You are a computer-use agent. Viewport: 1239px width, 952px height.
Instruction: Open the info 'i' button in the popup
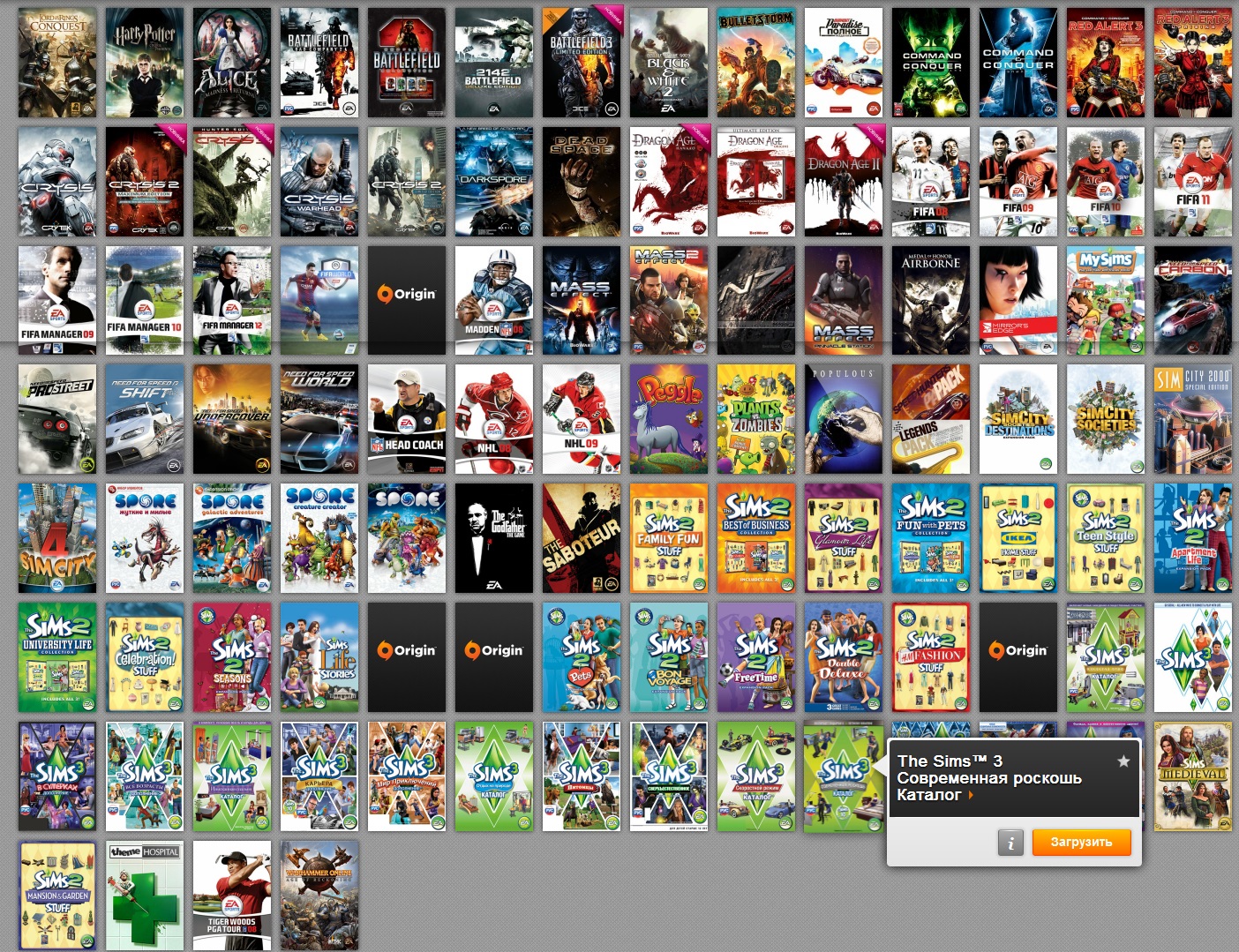(1010, 842)
